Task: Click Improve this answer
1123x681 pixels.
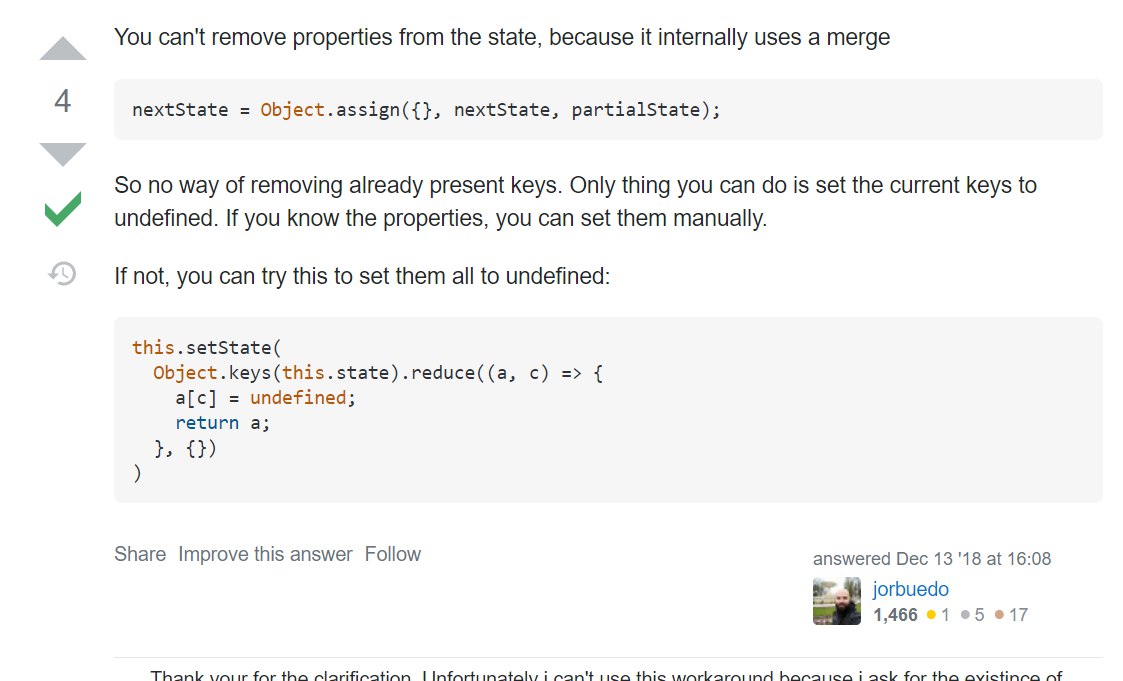Action: [265, 554]
